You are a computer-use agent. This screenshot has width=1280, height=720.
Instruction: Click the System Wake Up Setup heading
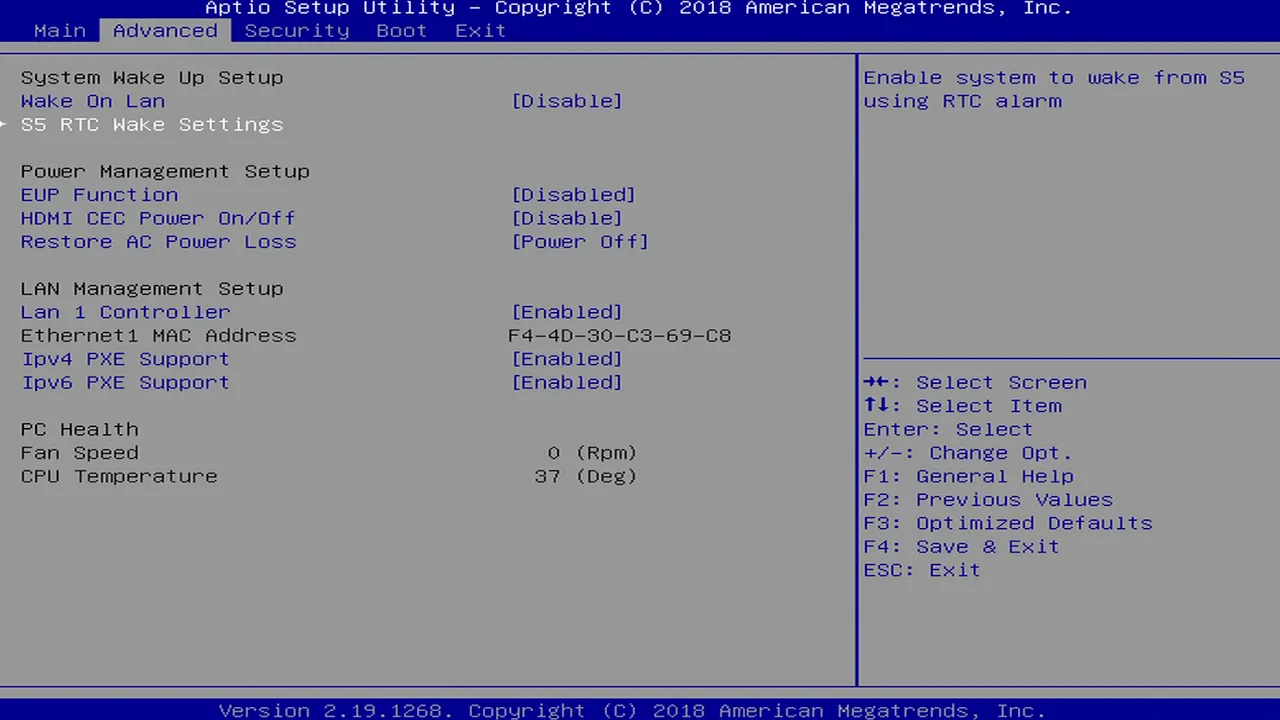pos(152,77)
